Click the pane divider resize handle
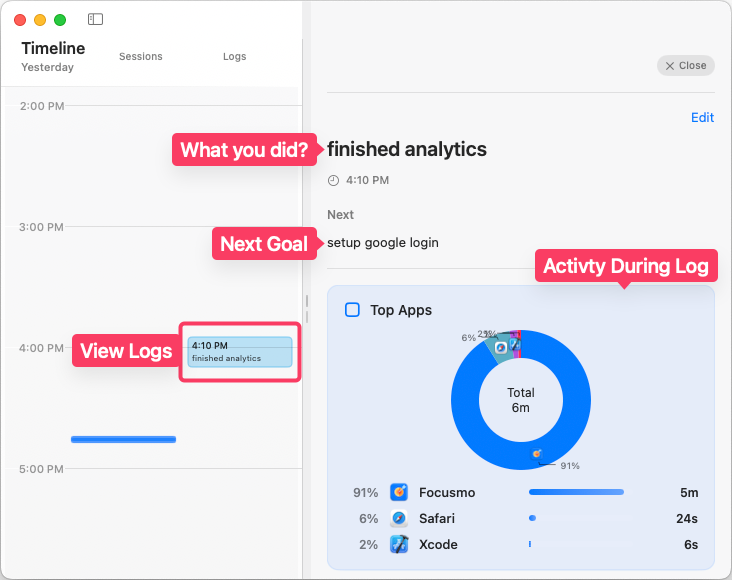The height and width of the screenshot is (580, 732). click(306, 309)
